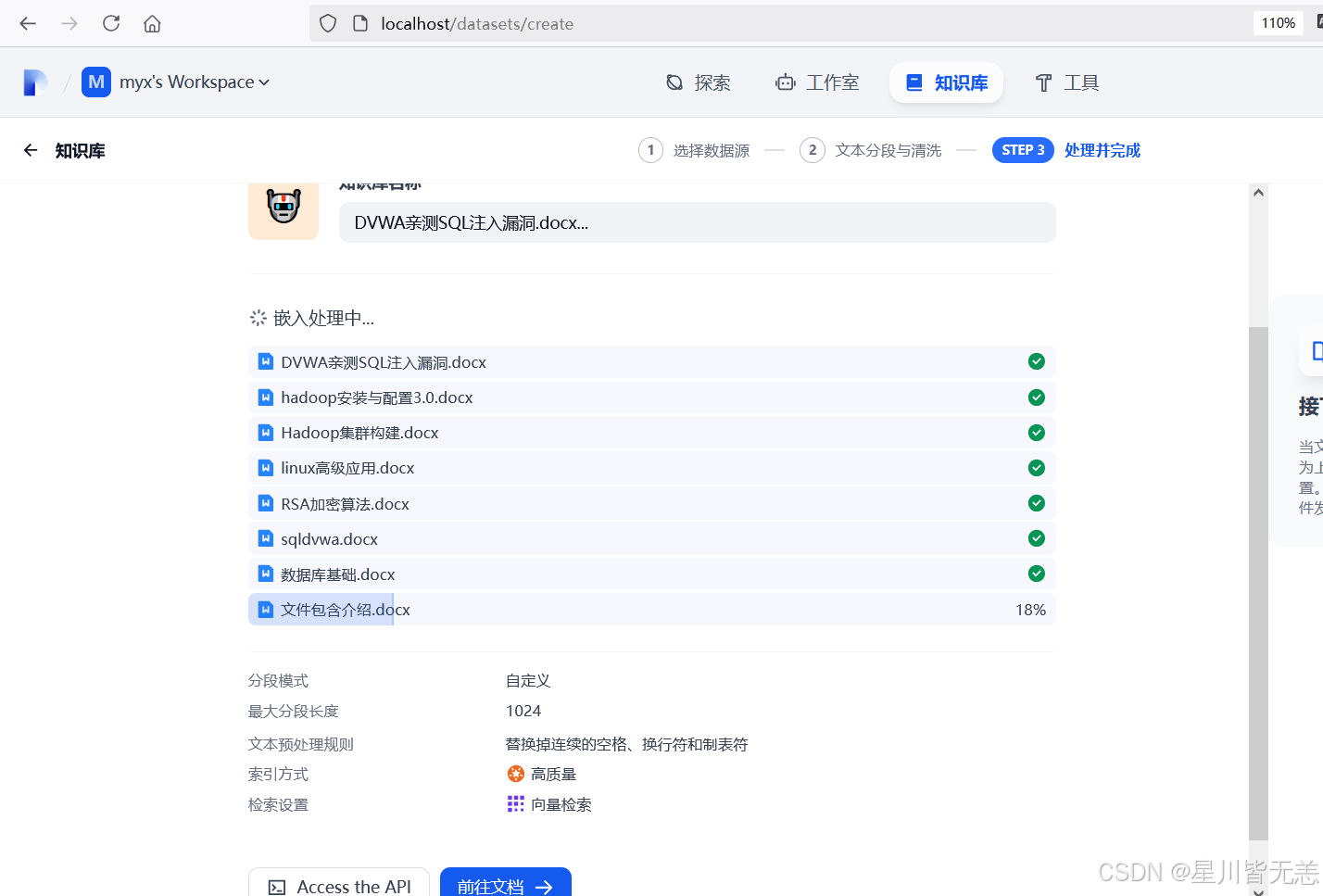The image size is (1323, 896).
Task: Click file icon of DVWA亲测SQL注入漏洞.docx
Action: tap(265, 361)
